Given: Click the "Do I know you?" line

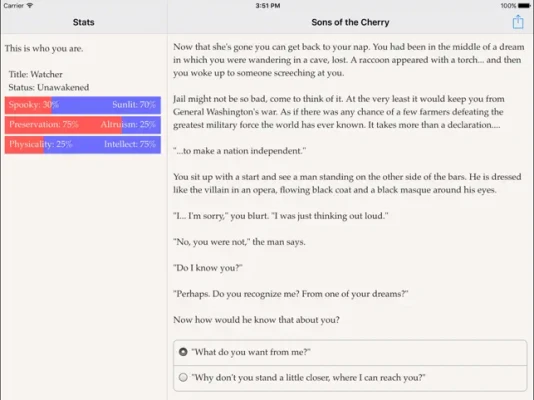Looking at the screenshot, I should (208, 268).
